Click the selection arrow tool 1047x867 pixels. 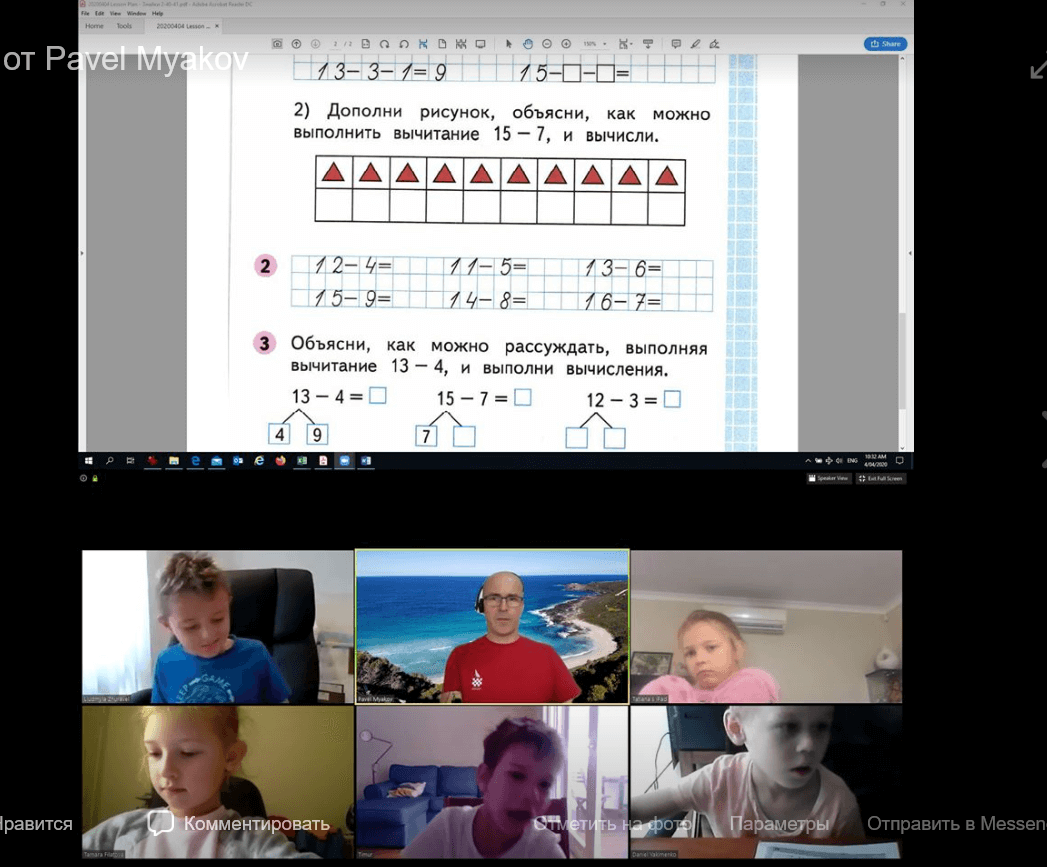click(509, 44)
